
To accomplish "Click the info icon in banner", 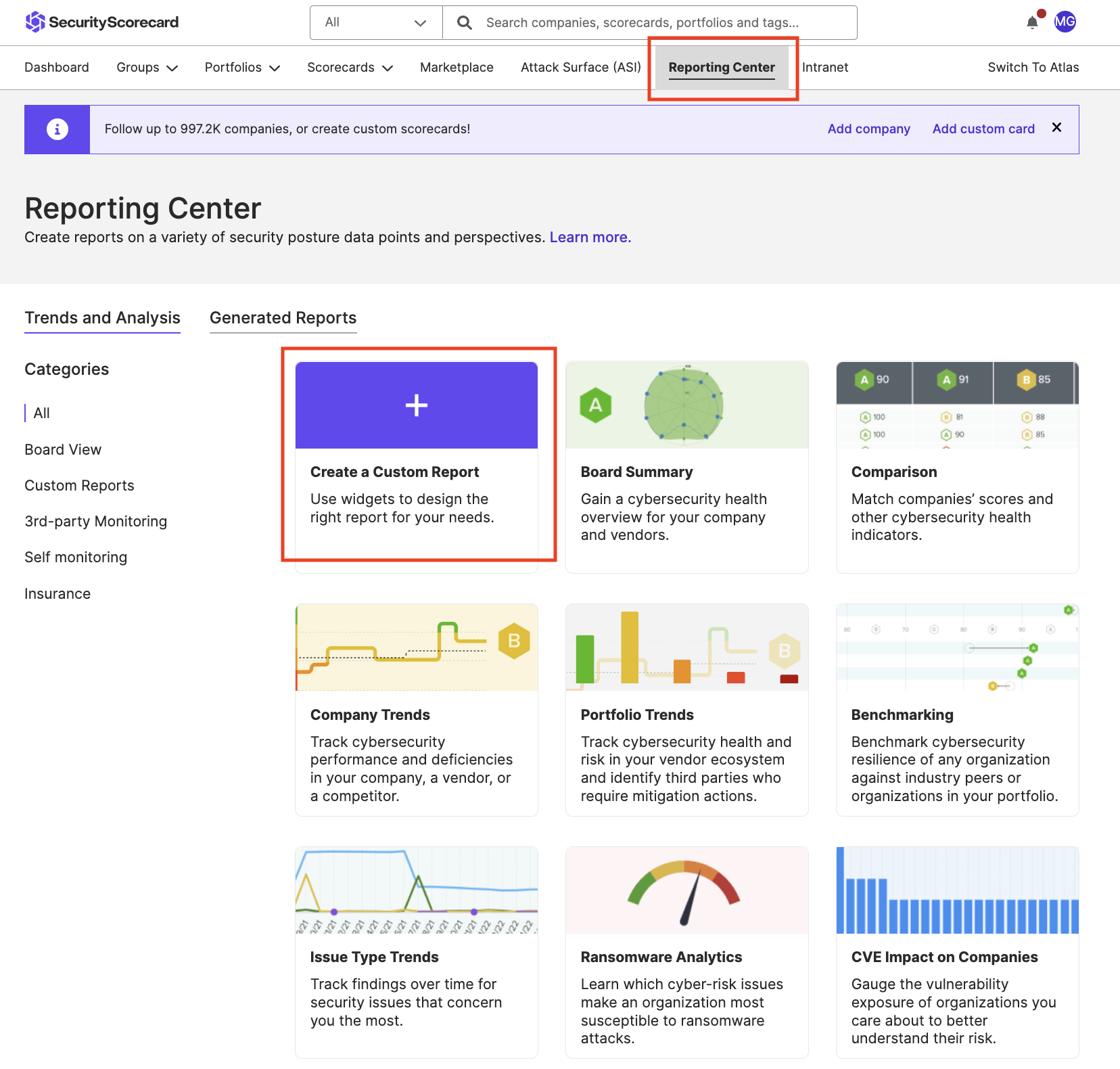I will pyautogui.click(x=57, y=129).
